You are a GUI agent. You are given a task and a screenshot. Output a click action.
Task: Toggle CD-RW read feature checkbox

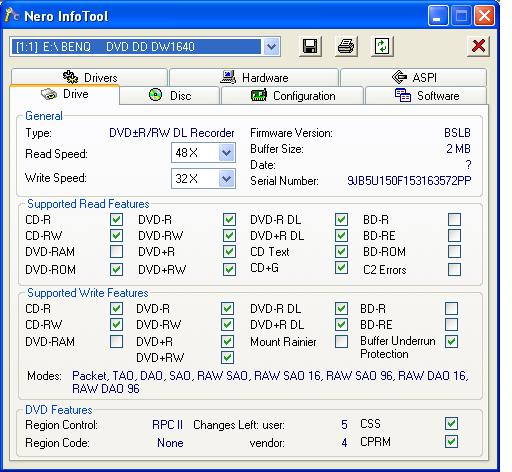pyautogui.click(x=116, y=236)
